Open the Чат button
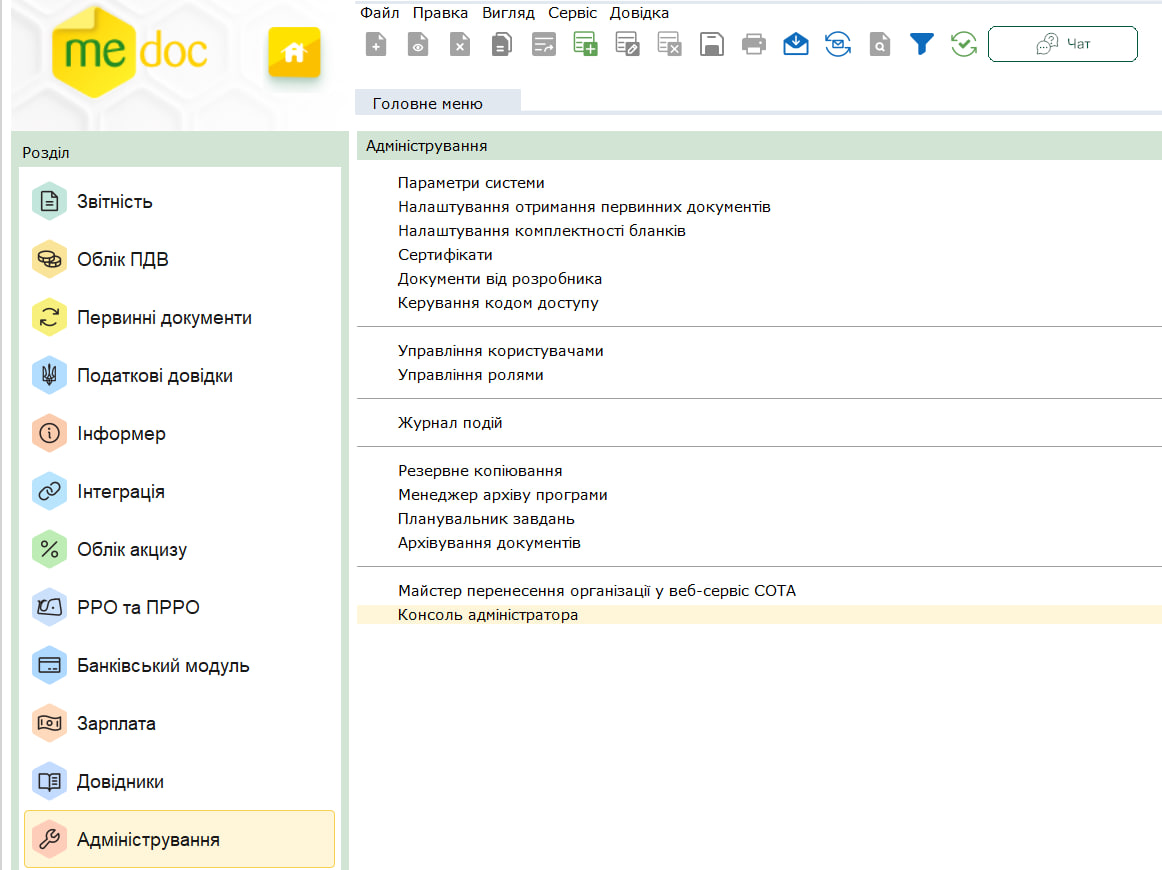Image resolution: width=1162 pixels, height=870 pixels. click(1062, 44)
